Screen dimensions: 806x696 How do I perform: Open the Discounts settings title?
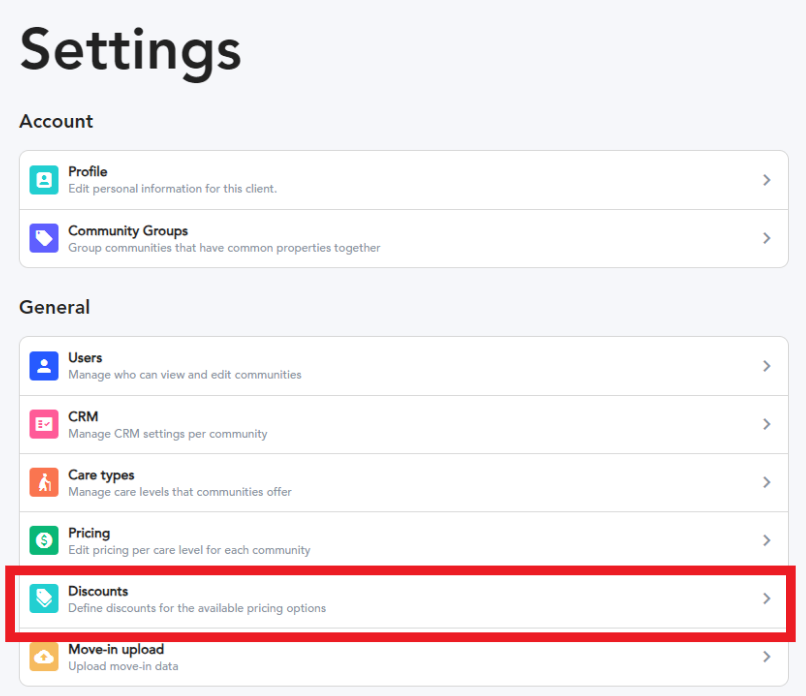(x=98, y=591)
